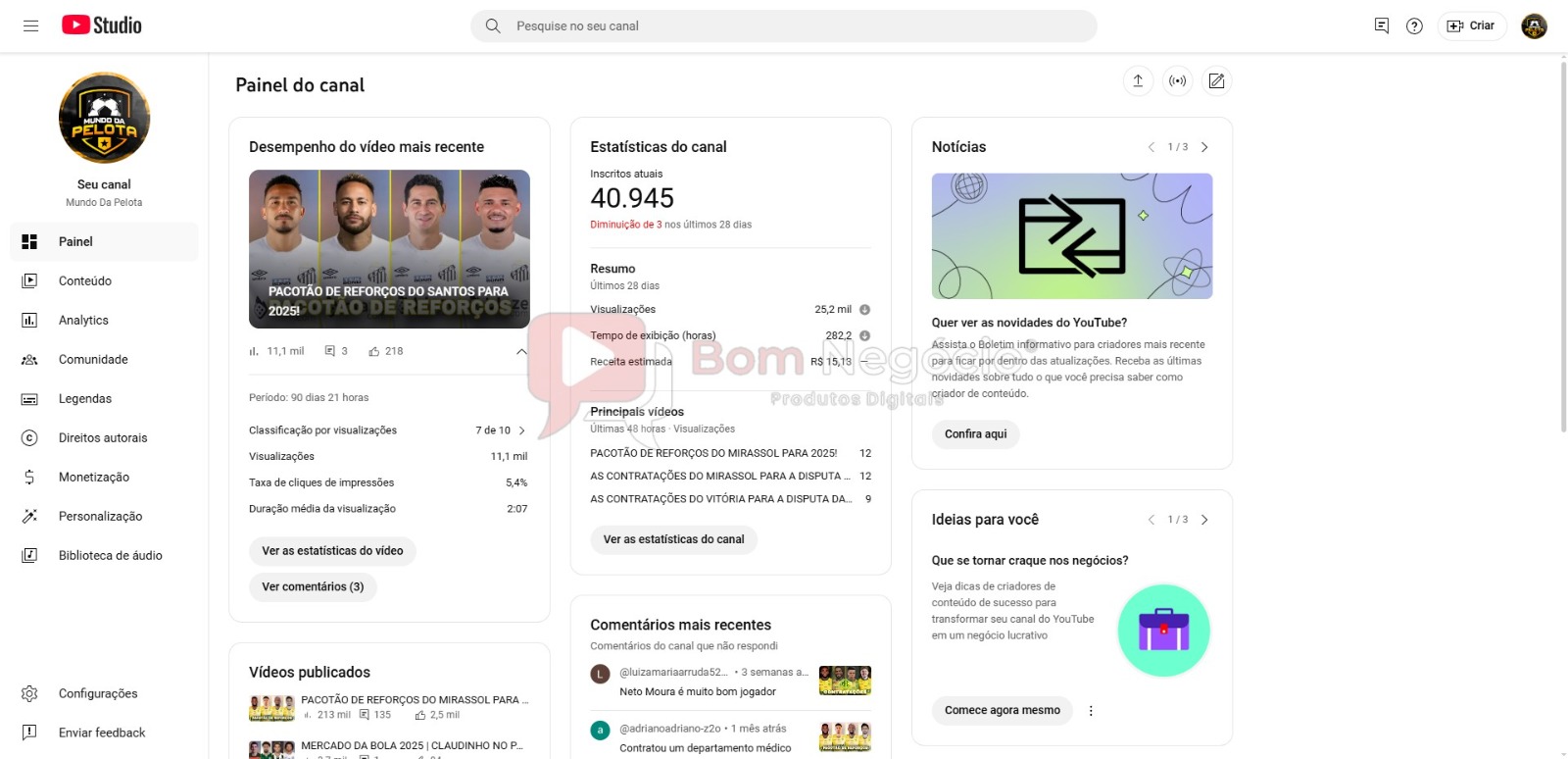Go to next Ideias para você card

[x=1204, y=520]
